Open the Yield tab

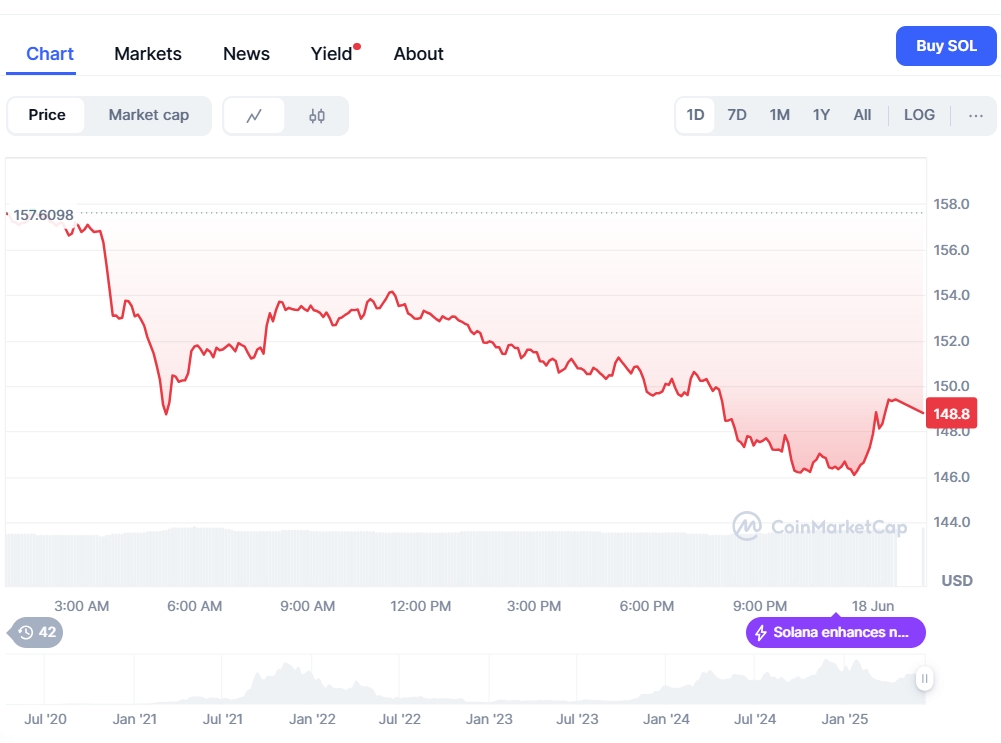[332, 54]
